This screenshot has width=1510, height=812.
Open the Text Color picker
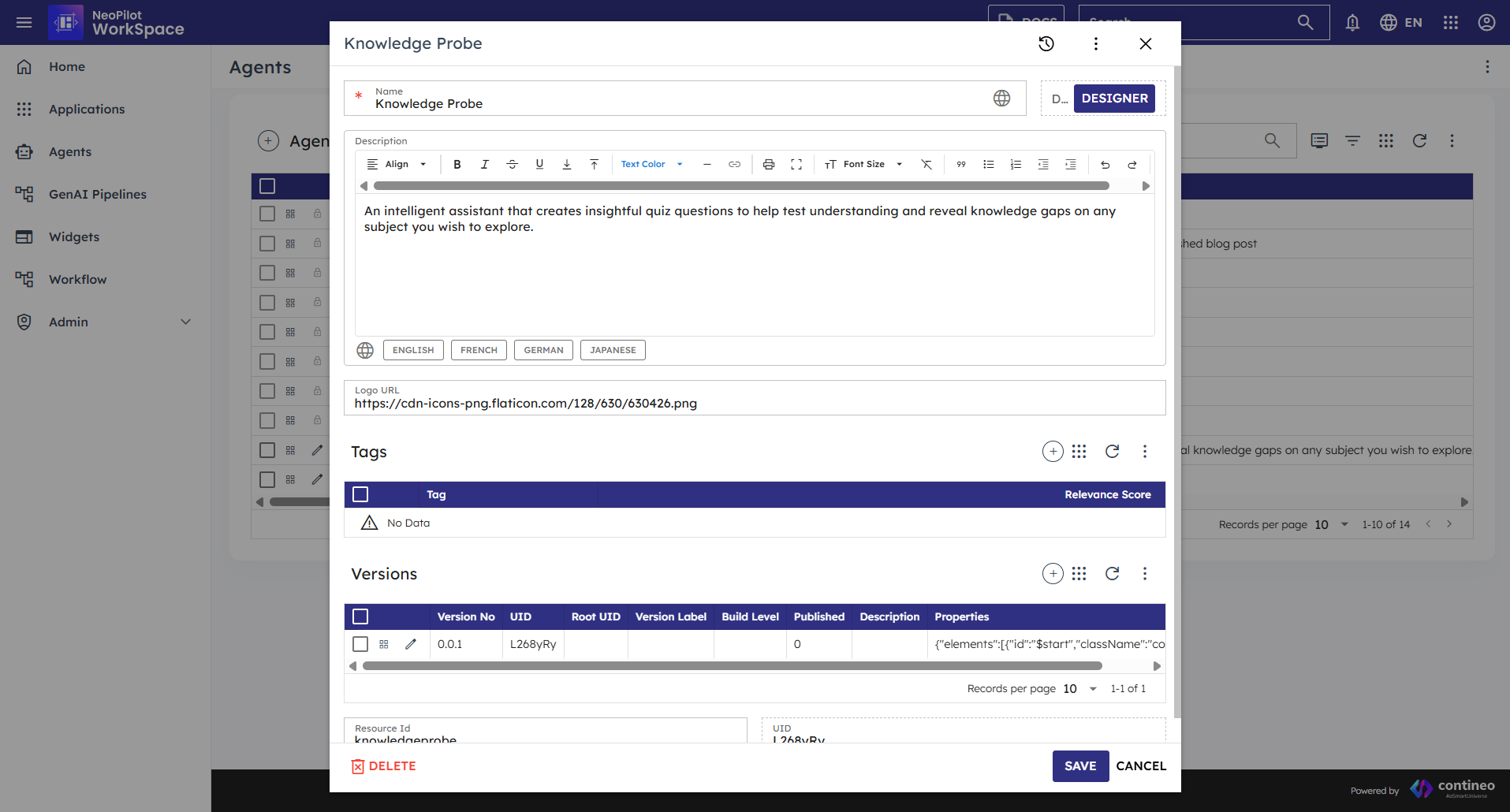[x=651, y=164]
